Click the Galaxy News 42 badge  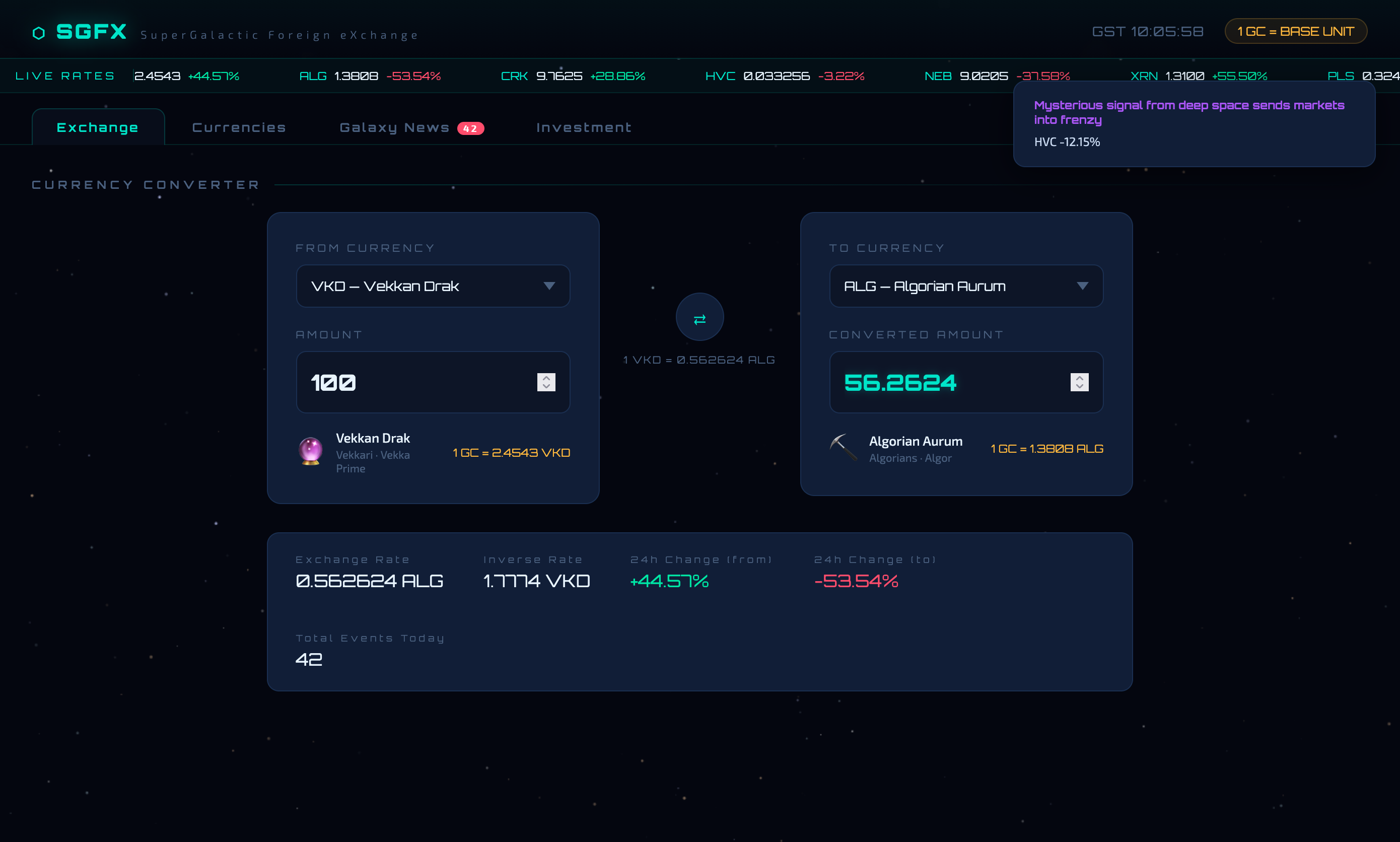pos(470,128)
